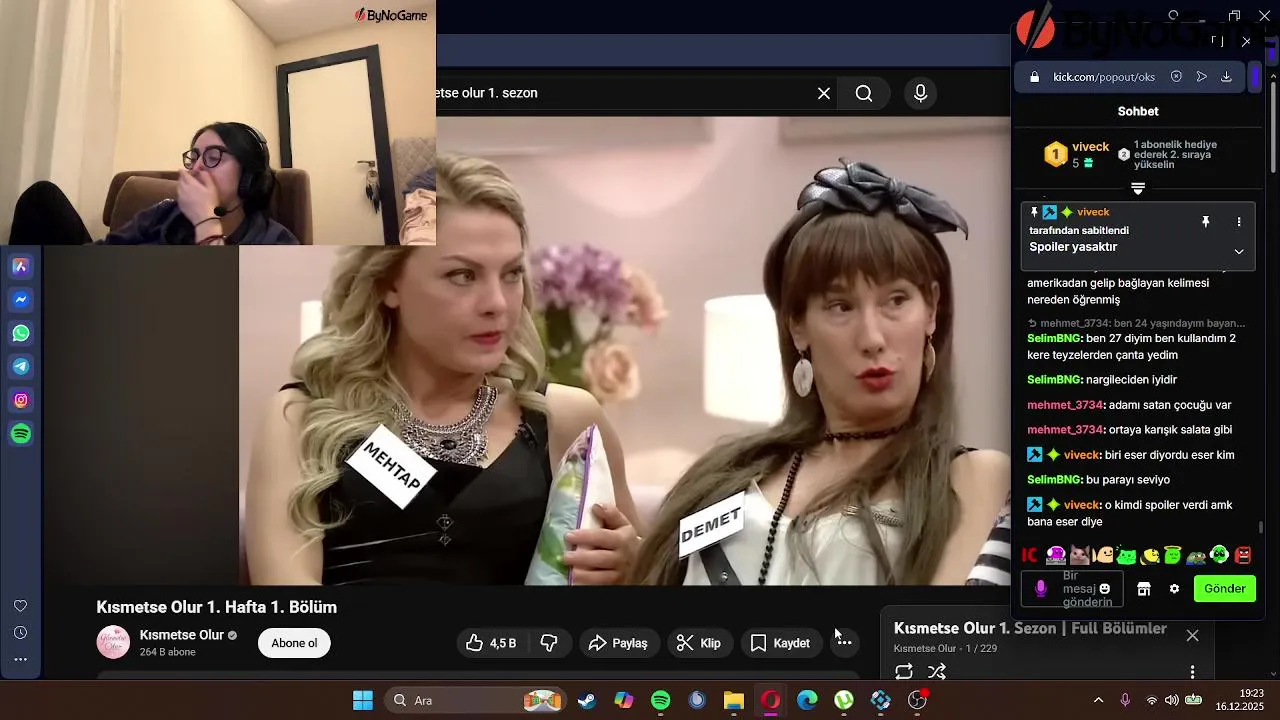
Task: Insert the IC emote
Action: [x=1030, y=555]
